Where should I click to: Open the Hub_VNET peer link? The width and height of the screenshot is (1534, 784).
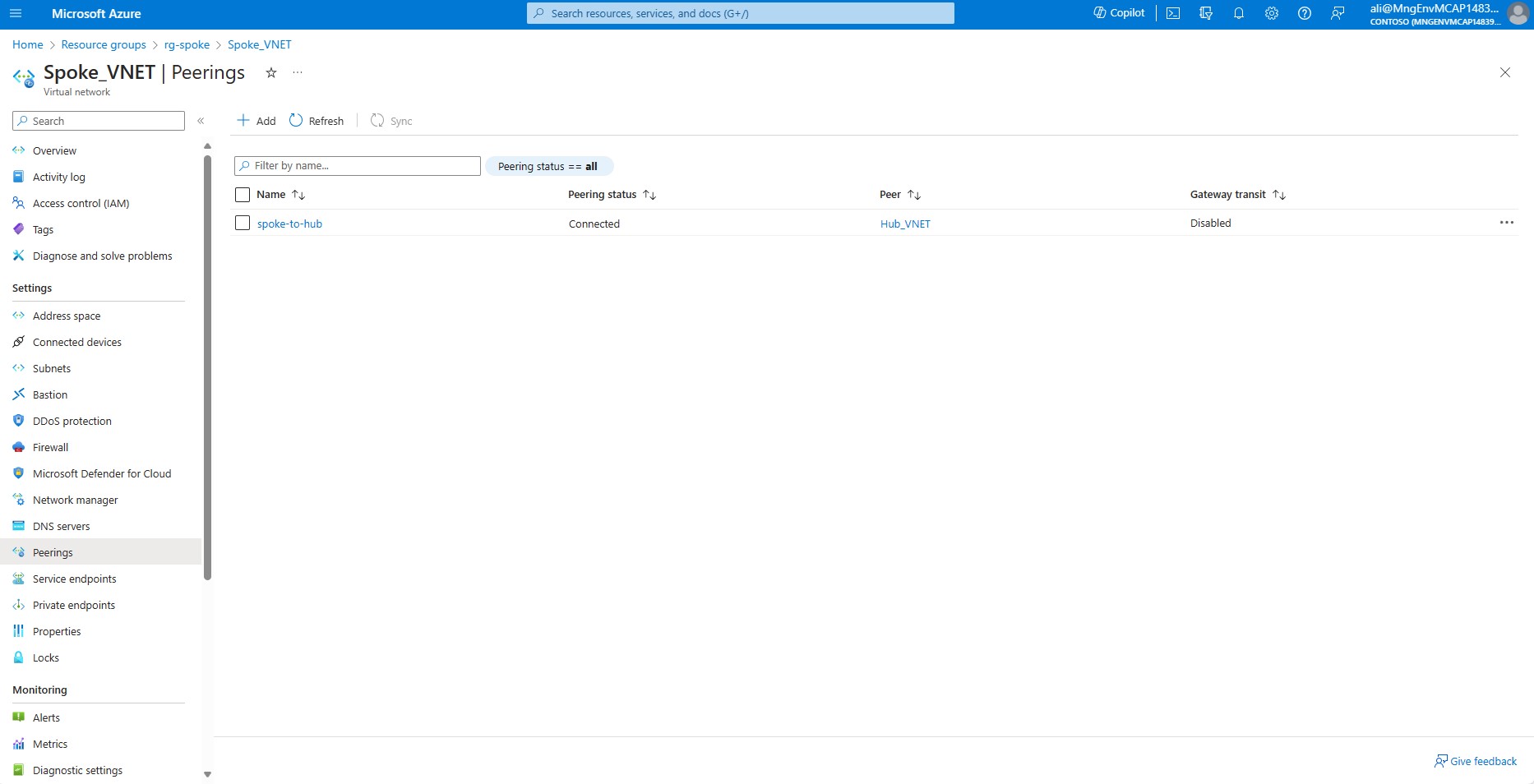coord(905,224)
